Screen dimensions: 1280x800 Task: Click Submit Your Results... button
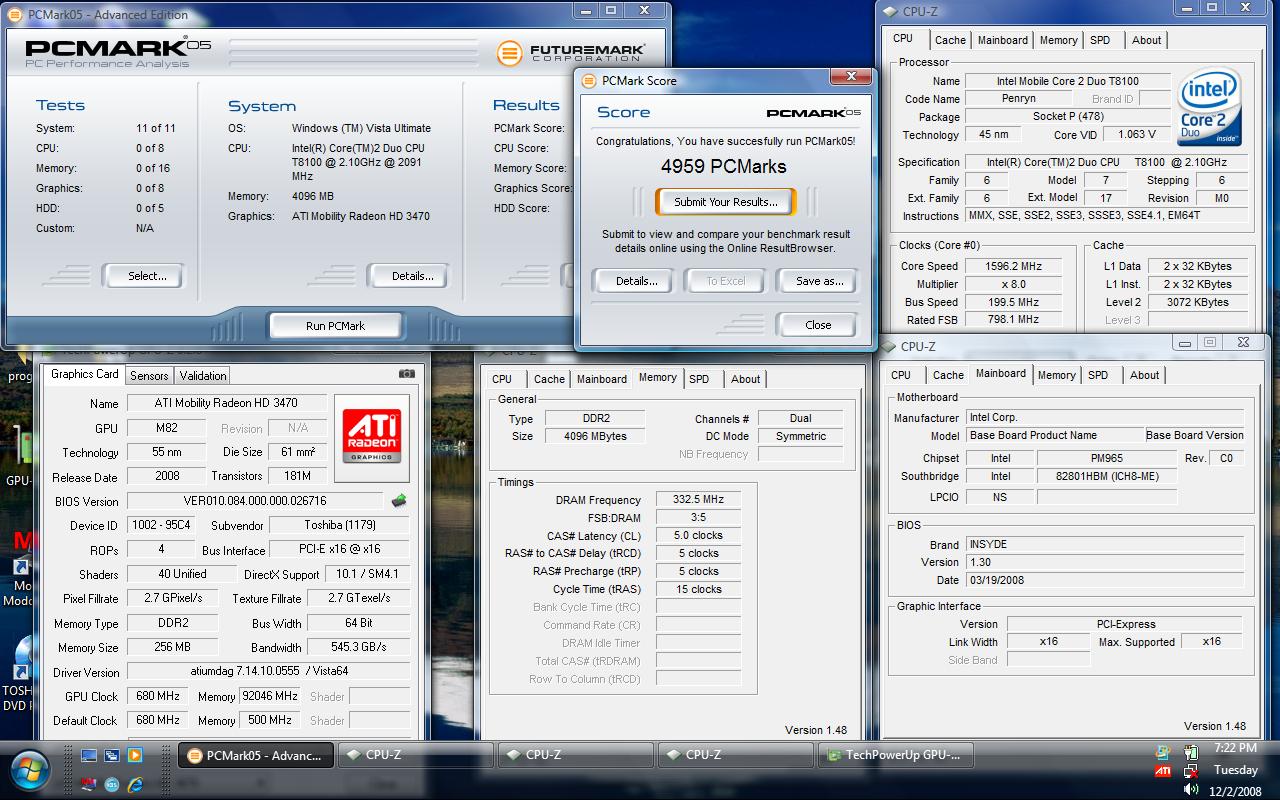point(725,201)
